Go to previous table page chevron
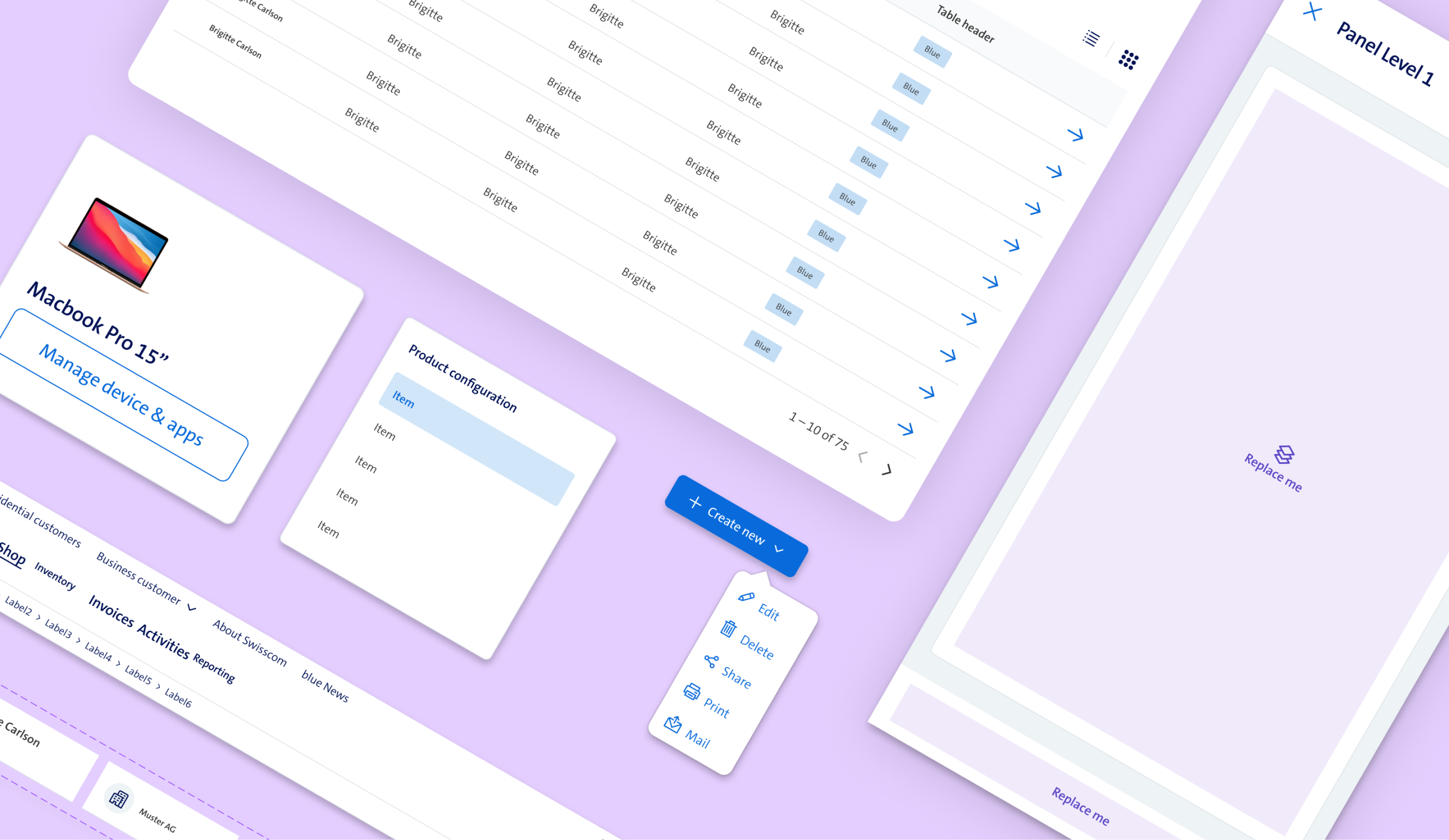 pyautogui.click(x=862, y=456)
